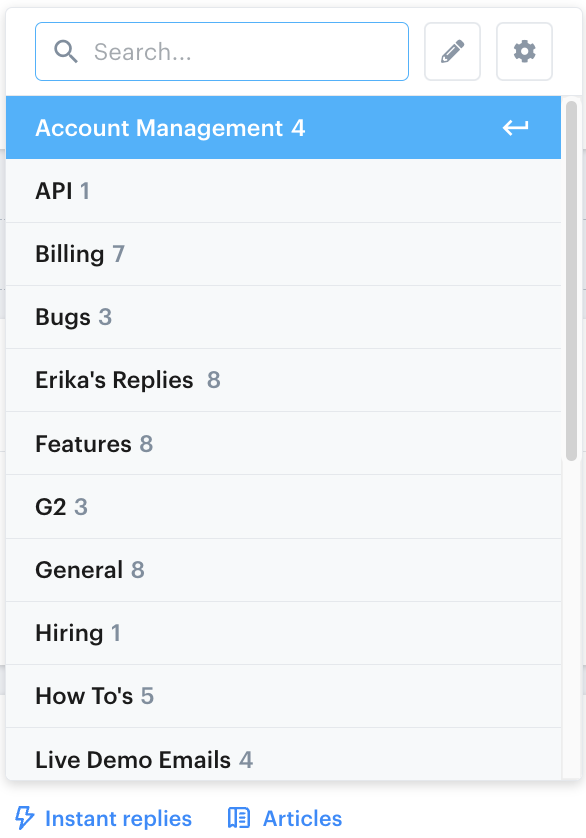Open the Features category
This screenshot has width=586, height=838.
283,444
